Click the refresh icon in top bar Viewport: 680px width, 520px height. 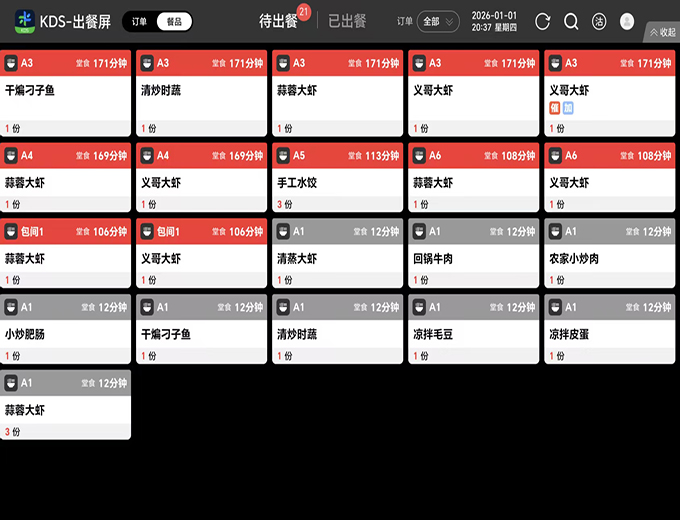pos(543,21)
